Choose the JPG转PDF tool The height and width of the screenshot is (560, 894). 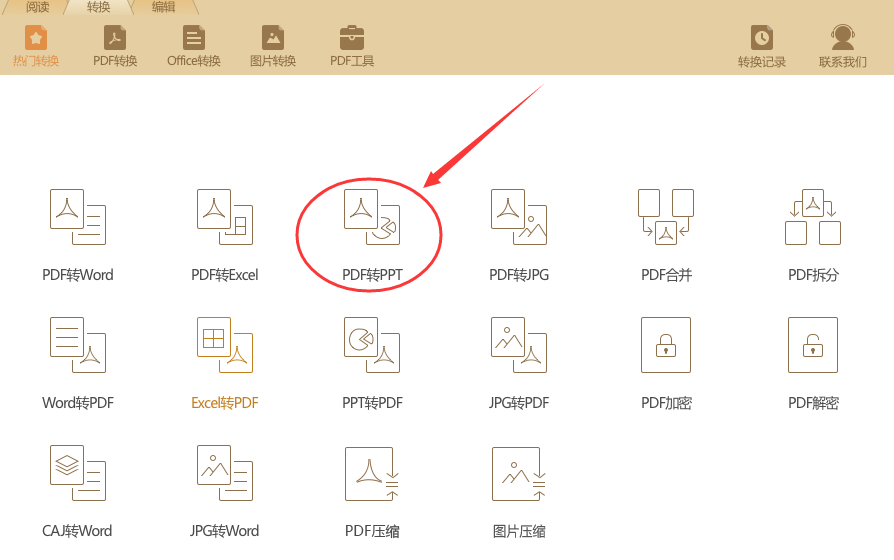click(519, 363)
